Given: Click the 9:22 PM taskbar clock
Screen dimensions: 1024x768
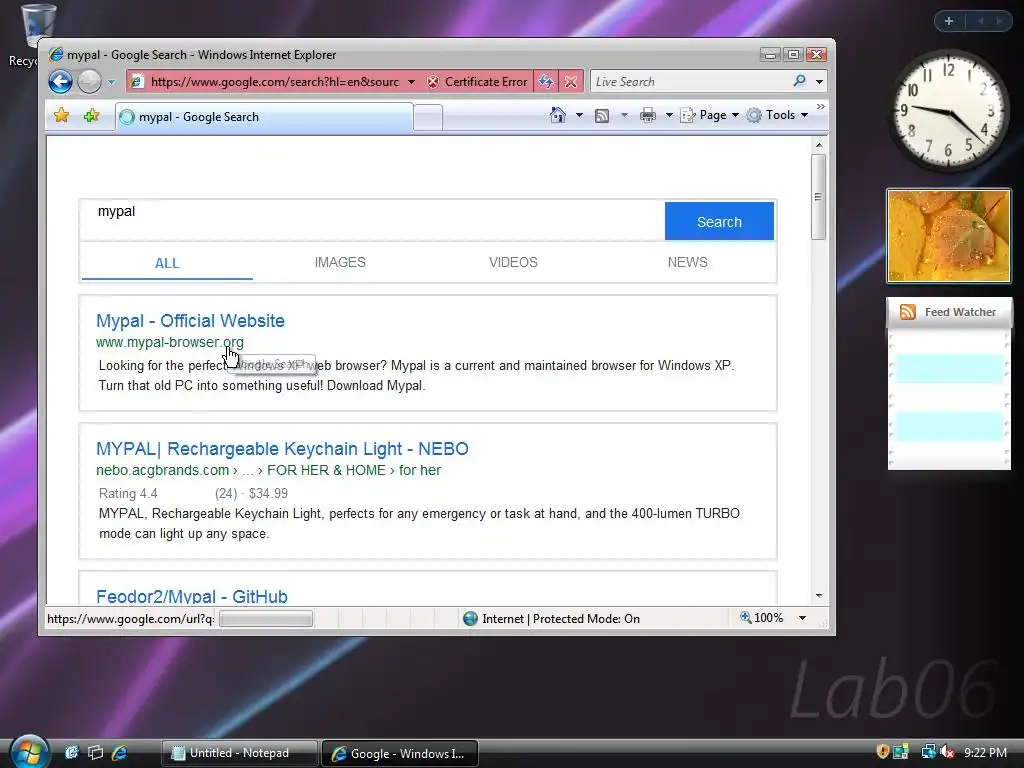Looking at the screenshot, I should coord(985,753).
